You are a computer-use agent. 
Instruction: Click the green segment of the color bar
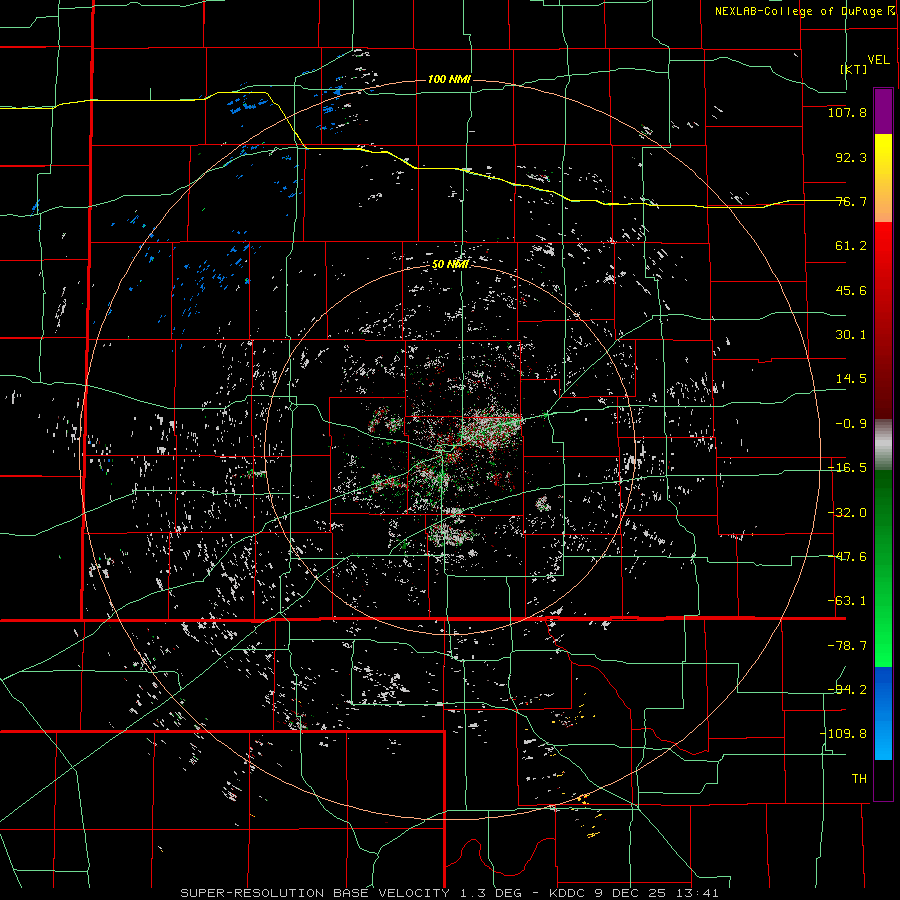[x=883, y=568]
